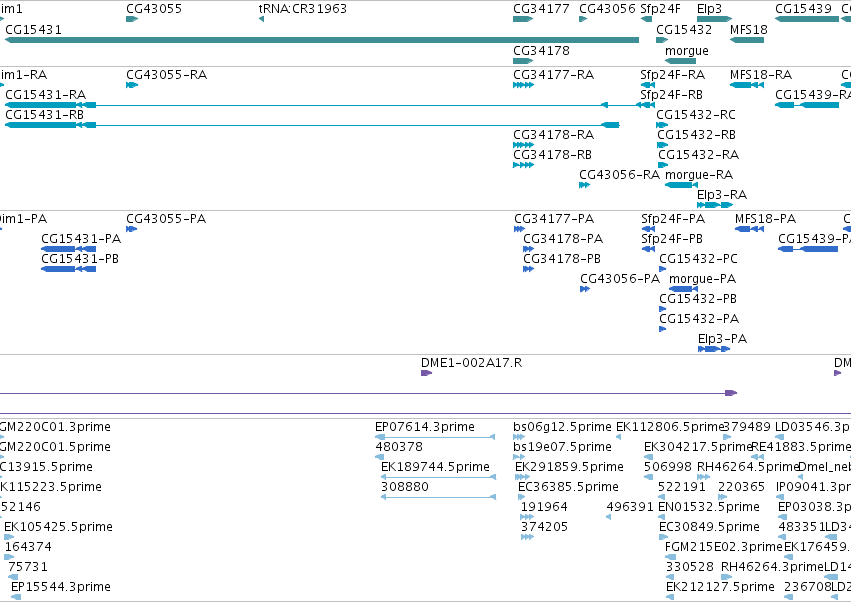This screenshot has width=851, height=602.
Task: Click the Sfp24F-PB protein label
Action: click(x=672, y=239)
